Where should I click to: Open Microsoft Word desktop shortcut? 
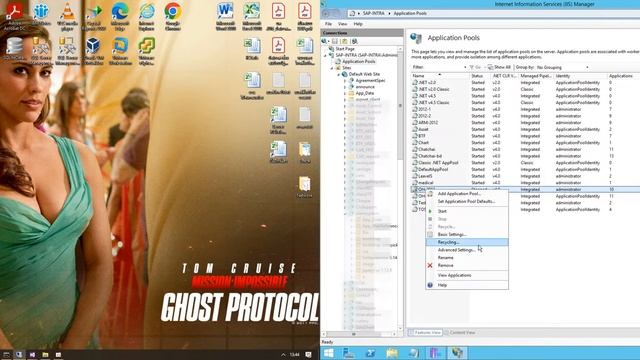225,16
